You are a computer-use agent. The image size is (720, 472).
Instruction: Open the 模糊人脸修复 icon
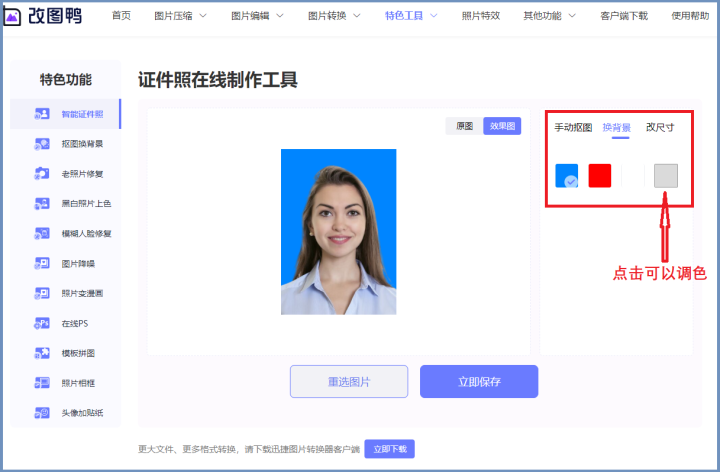click(42, 233)
